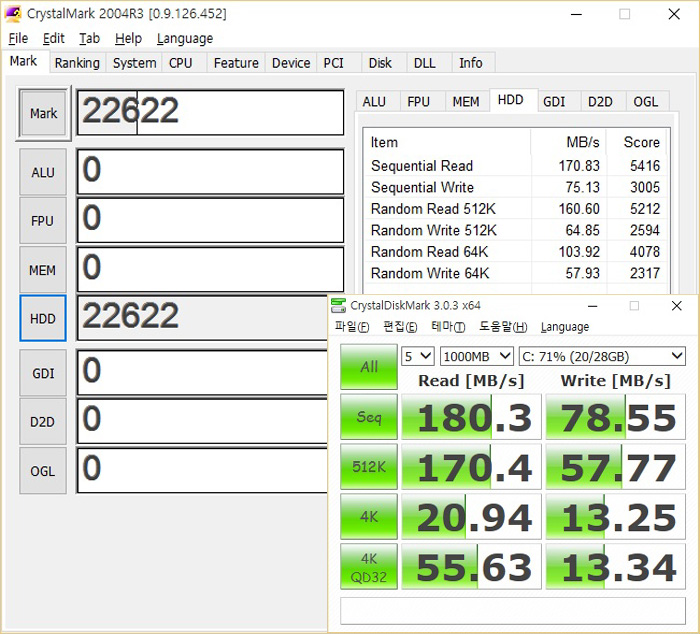Click the D2D score field

click(x=202, y=421)
